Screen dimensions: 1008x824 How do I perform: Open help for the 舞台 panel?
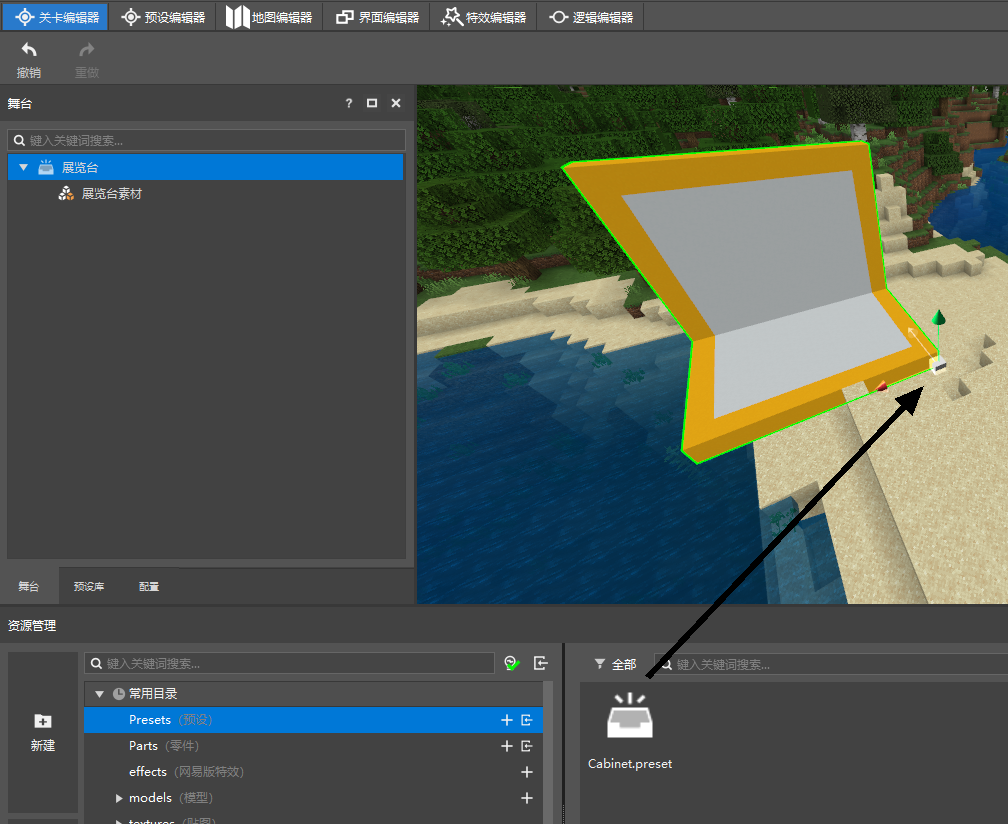click(348, 103)
